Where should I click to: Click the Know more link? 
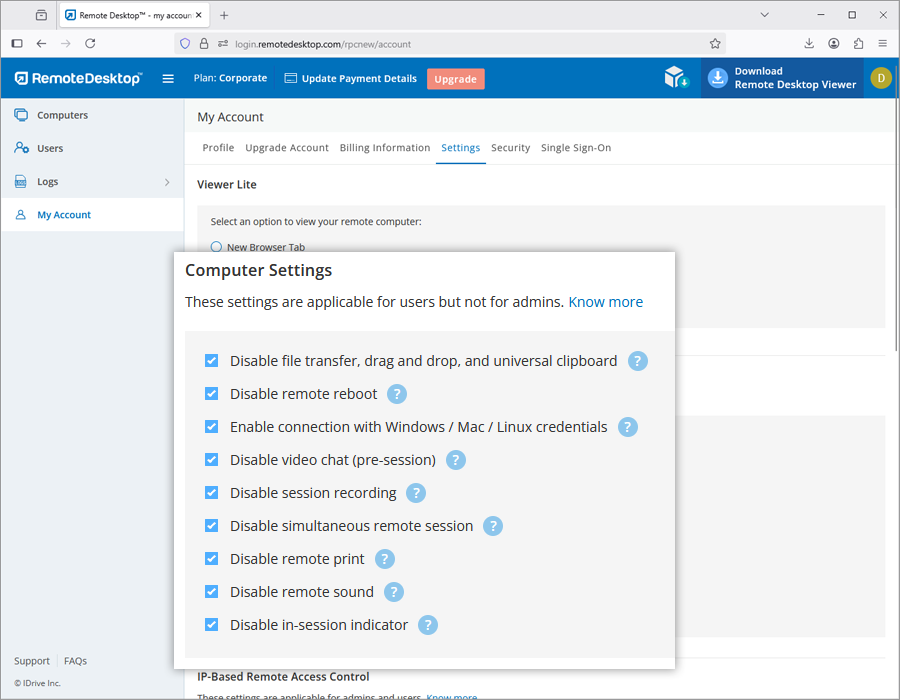coord(605,302)
